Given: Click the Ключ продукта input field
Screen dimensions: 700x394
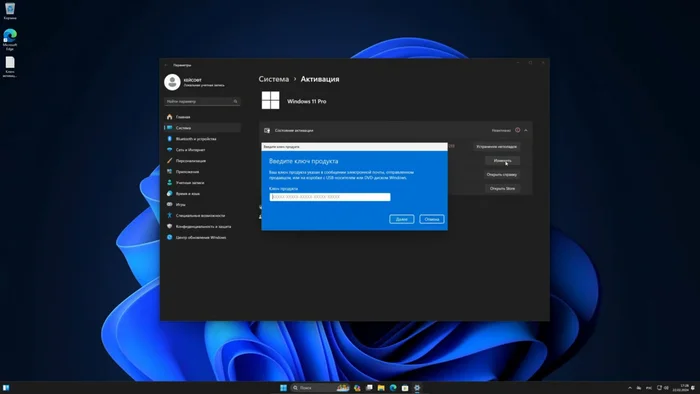Looking at the screenshot, I should pyautogui.click(x=330, y=197).
